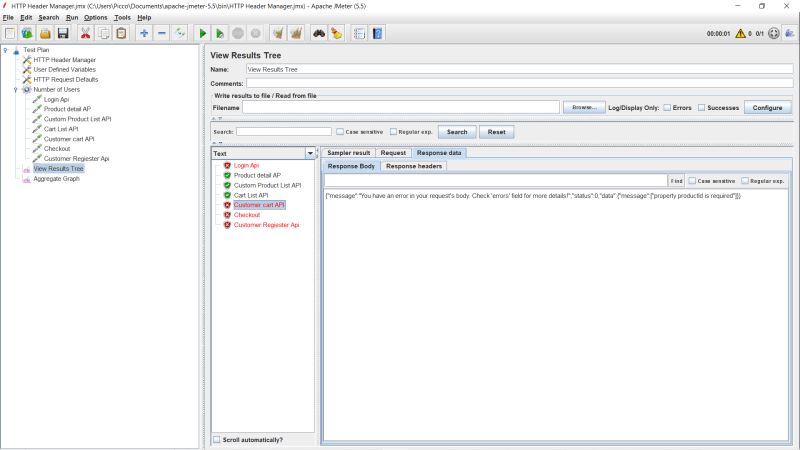Viewport: 800px width, 450px height.
Task: Click Start no pauses icon
Action: 220,34
